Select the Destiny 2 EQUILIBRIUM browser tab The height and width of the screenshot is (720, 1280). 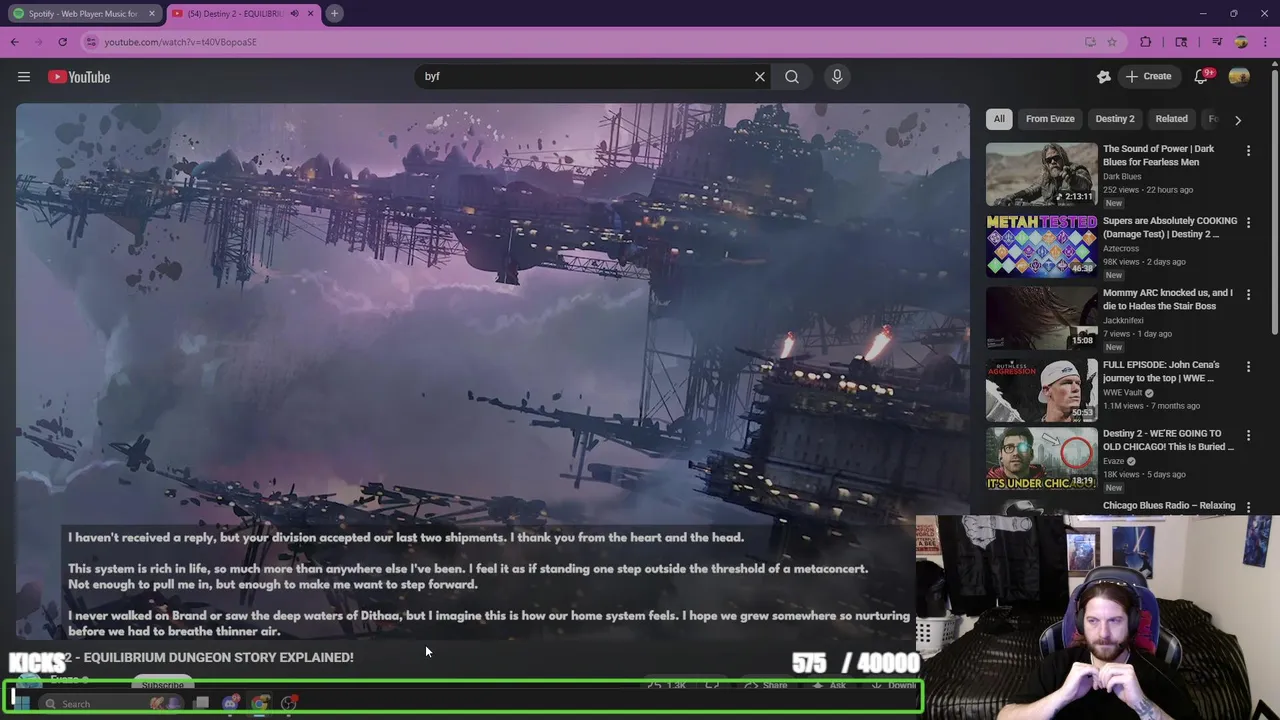tap(243, 14)
